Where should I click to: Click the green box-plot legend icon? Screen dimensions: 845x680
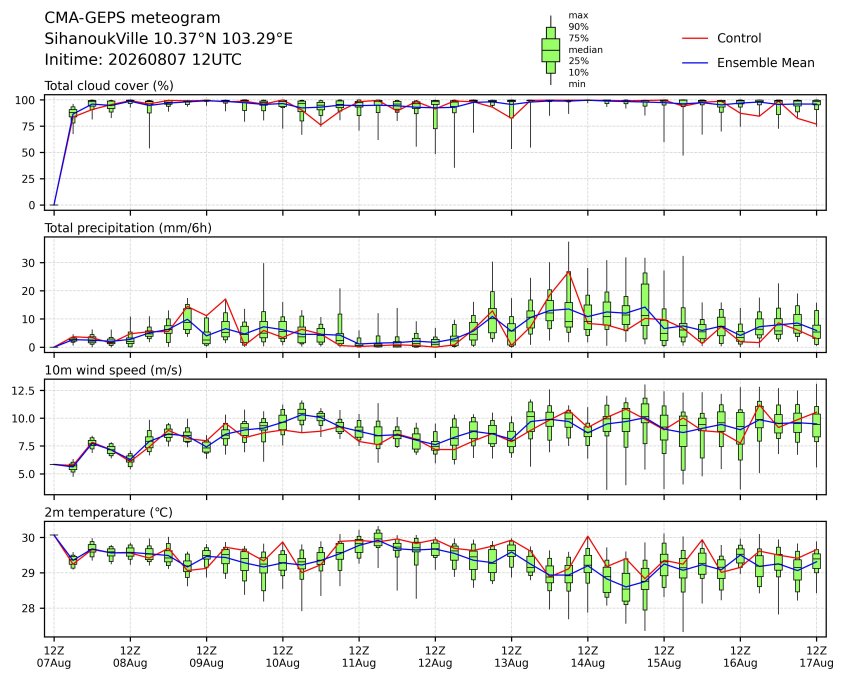point(550,50)
